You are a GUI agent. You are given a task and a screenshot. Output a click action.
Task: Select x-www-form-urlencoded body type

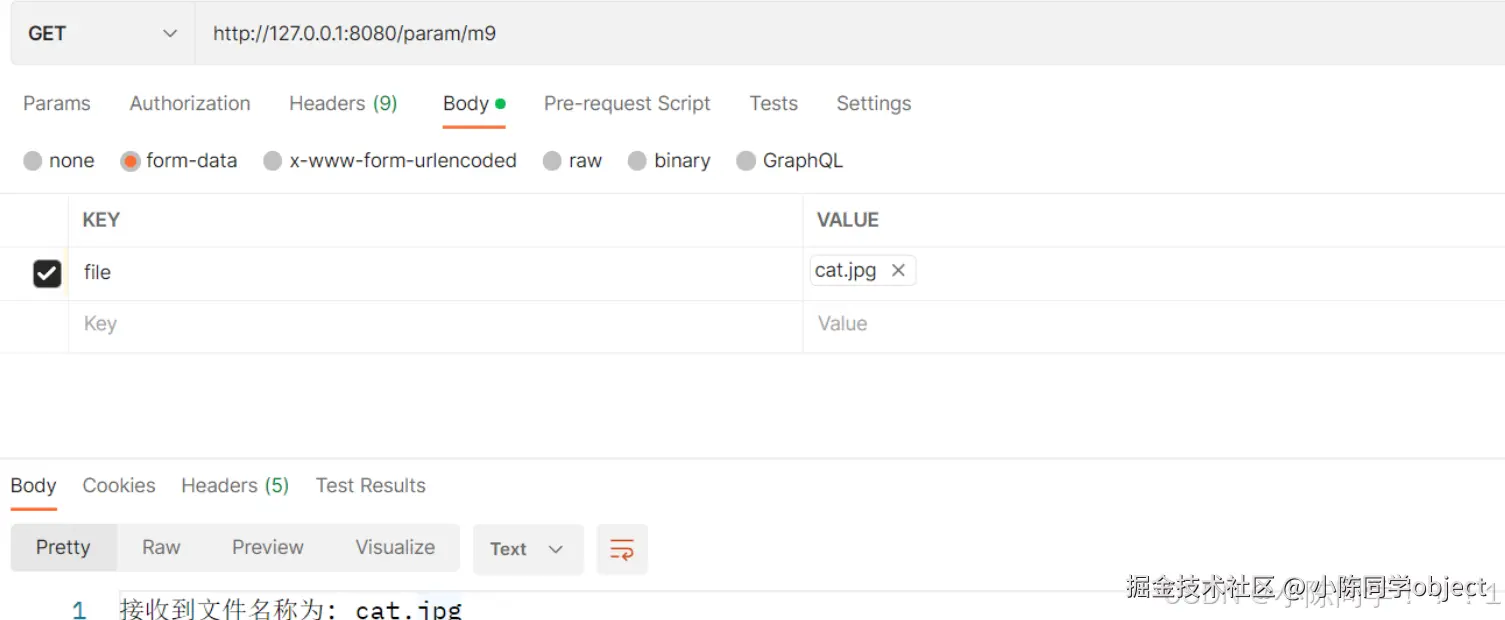[390, 161]
